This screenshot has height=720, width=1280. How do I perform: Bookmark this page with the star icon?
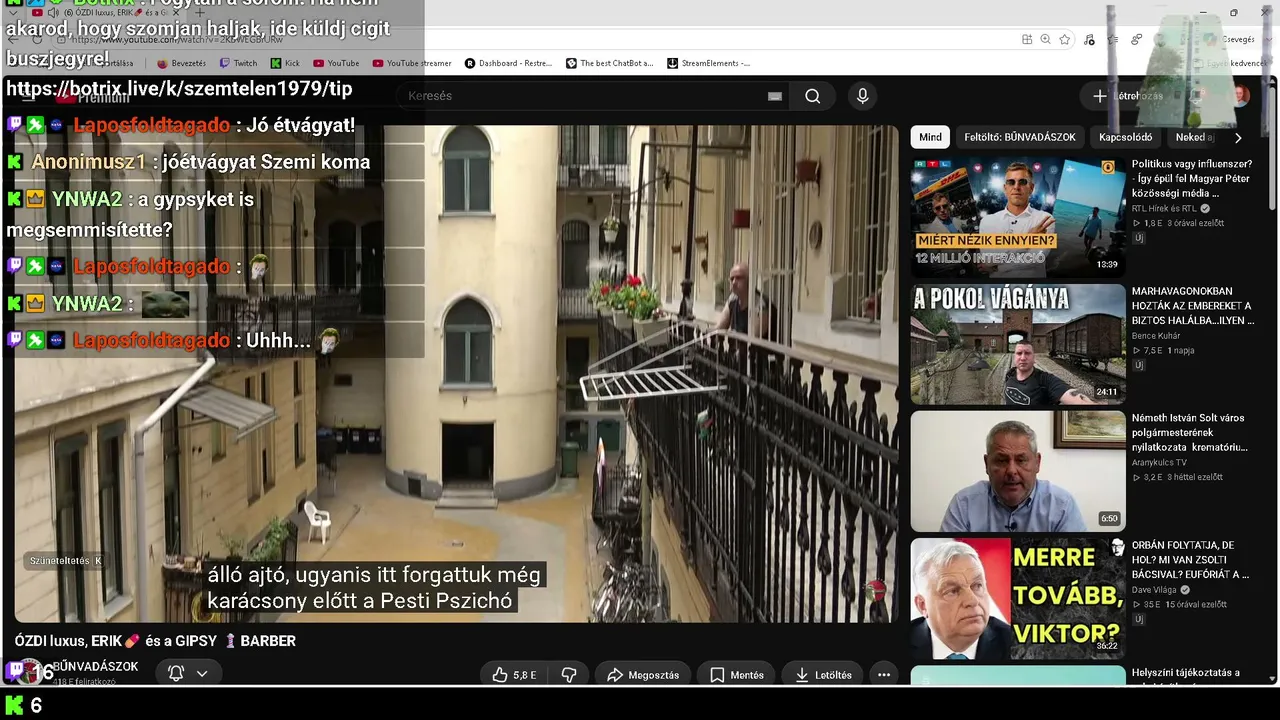[1065, 39]
